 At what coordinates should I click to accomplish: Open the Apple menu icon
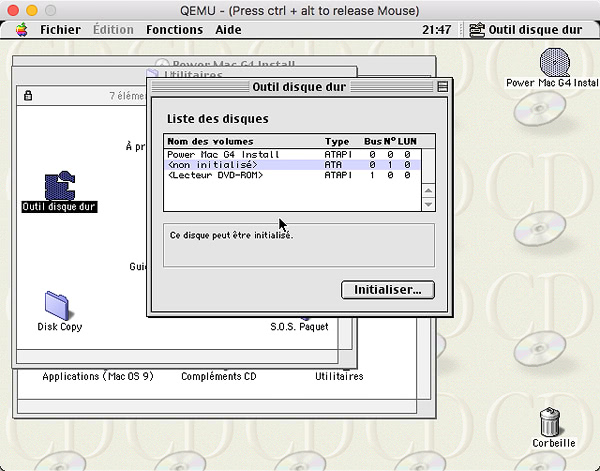[22, 29]
